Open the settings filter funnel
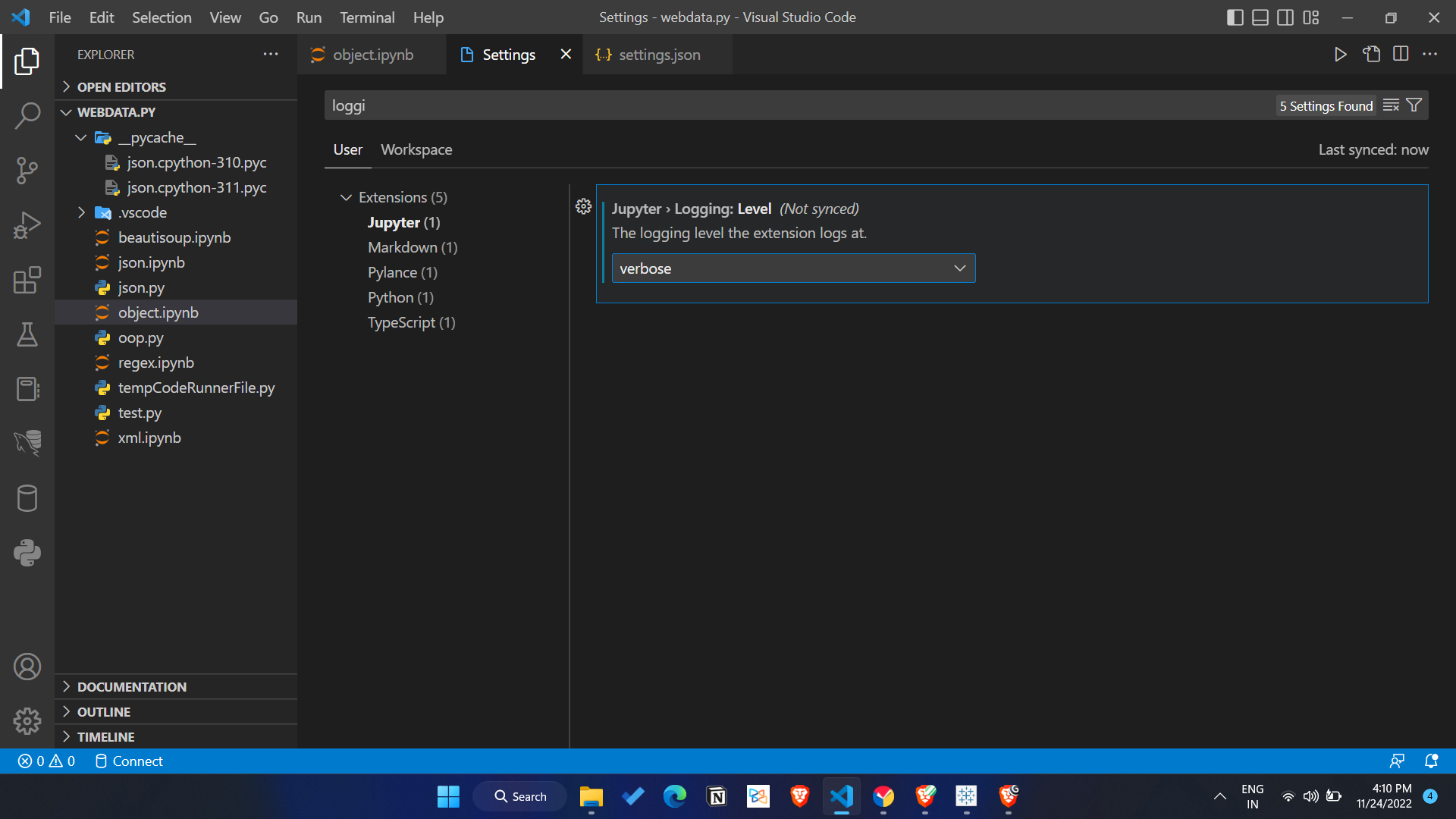Viewport: 1456px width, 819px height. (x=1414, y=105)
